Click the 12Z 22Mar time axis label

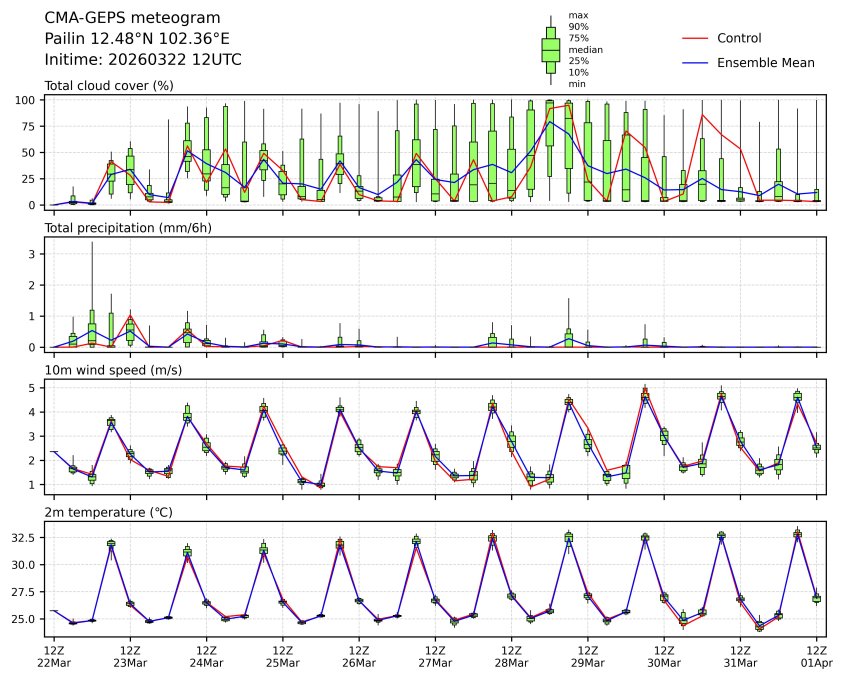54,656
